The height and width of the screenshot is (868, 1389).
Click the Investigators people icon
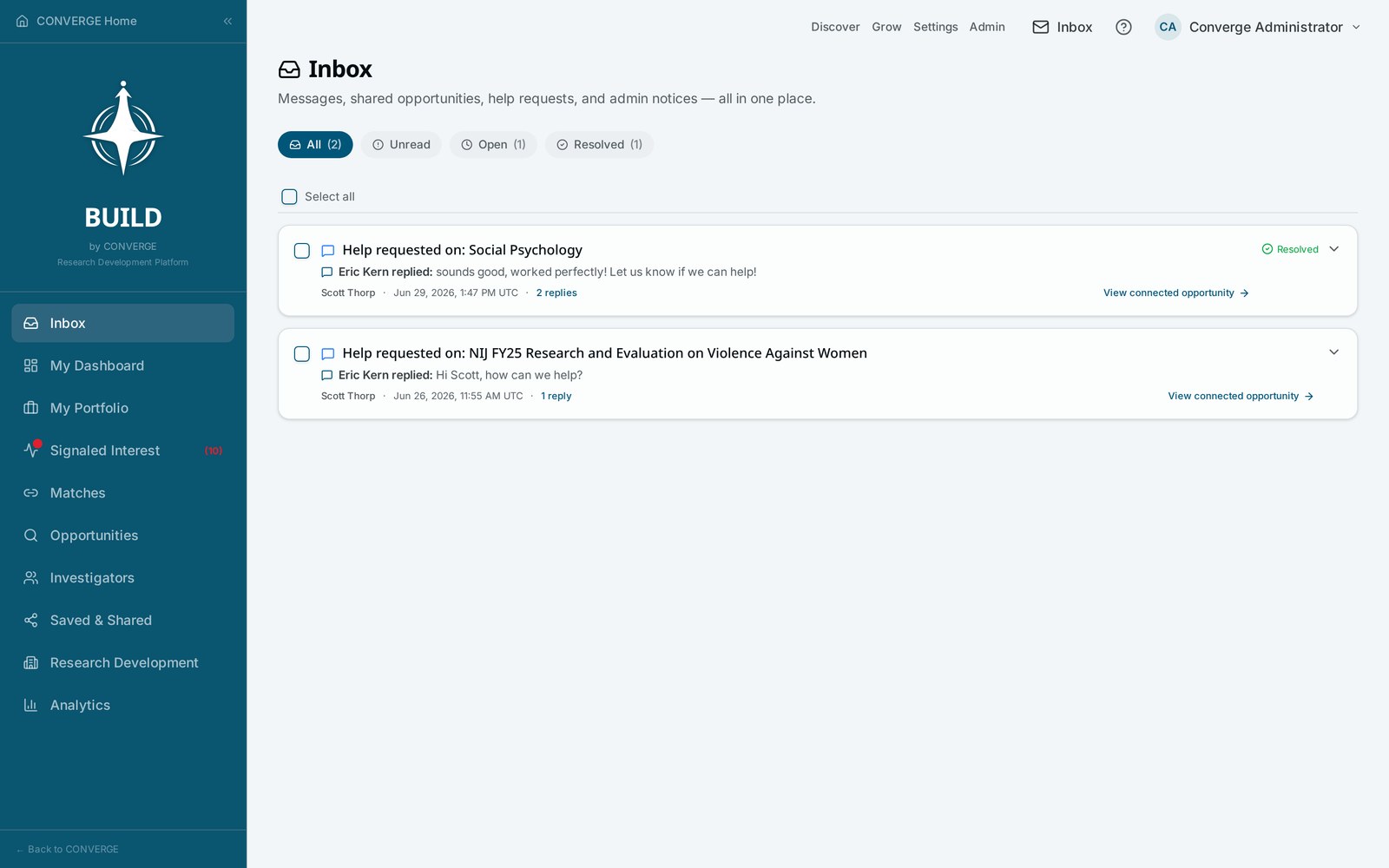point(31,578)
